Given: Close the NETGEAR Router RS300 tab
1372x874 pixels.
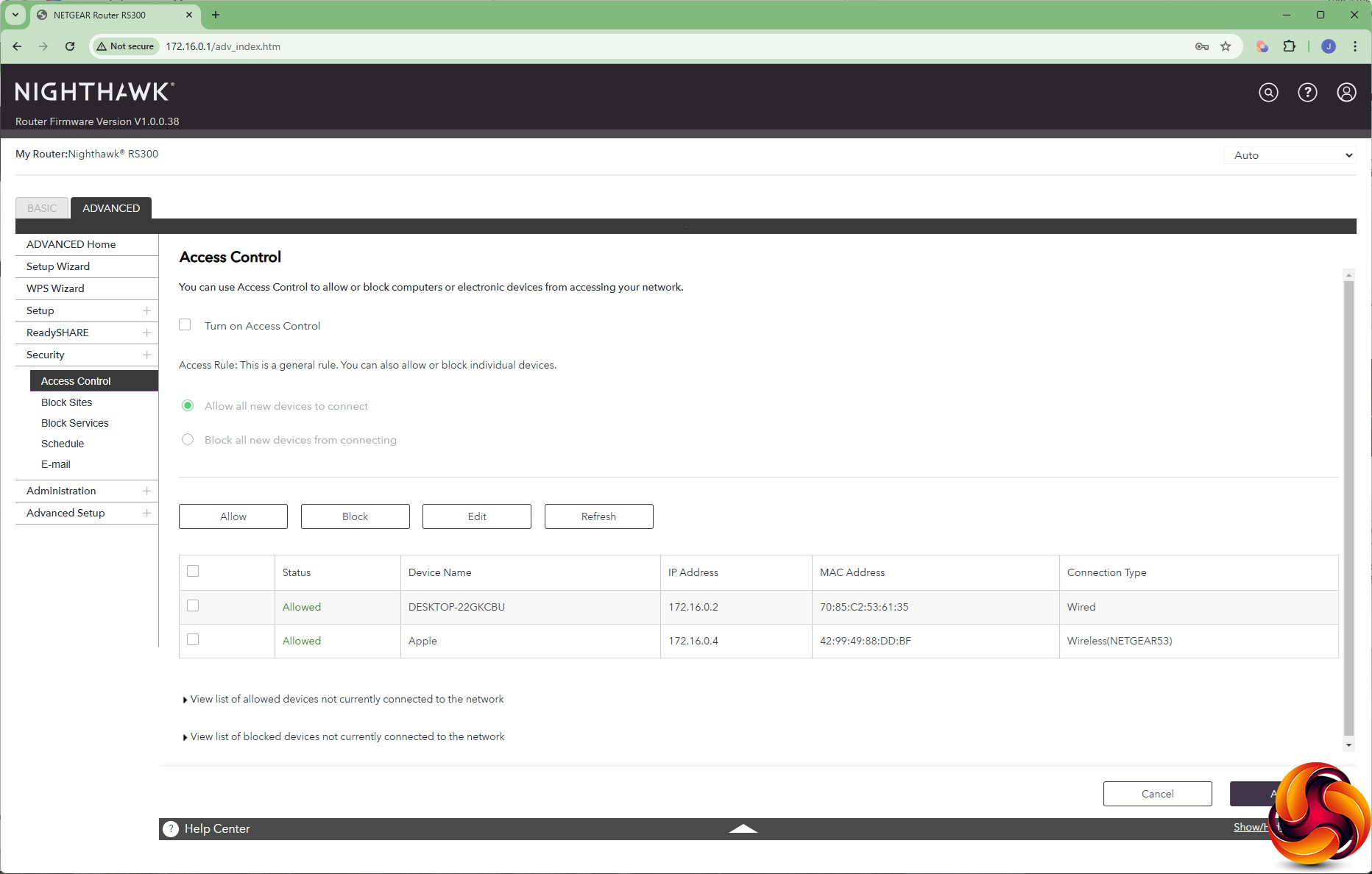Looking at the screenshot, I should click(x=189, y=15).
